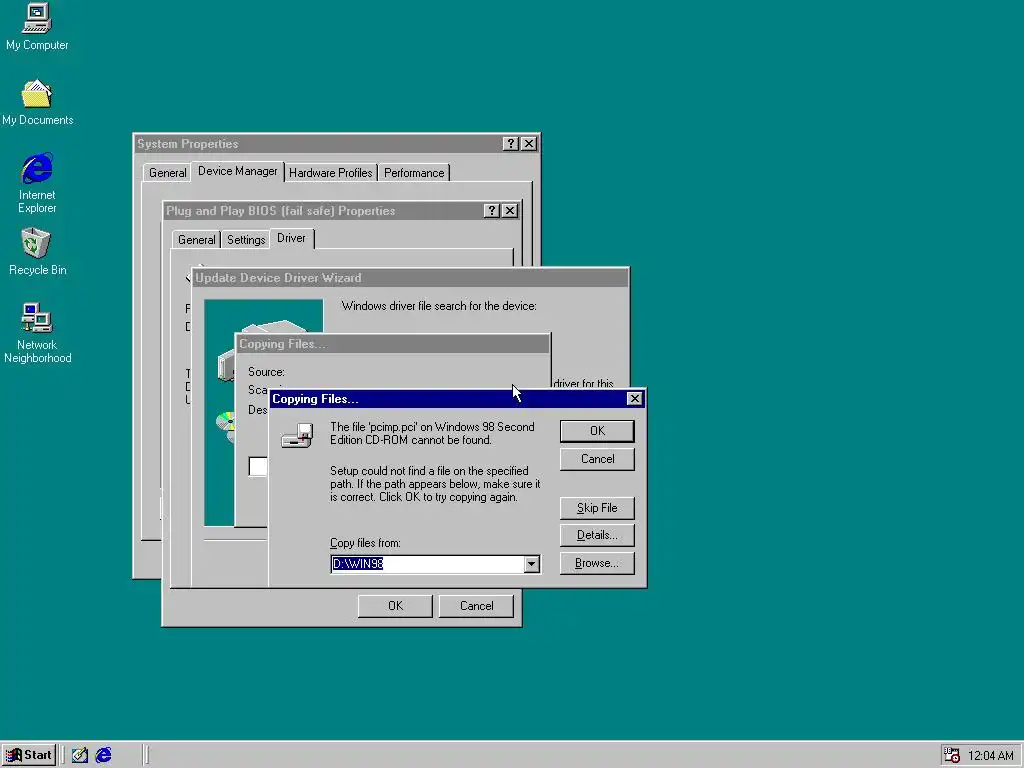Click the background Copying Files progress window title
The height and width of the screenshot is (768, 1024).
click(392, 344)
